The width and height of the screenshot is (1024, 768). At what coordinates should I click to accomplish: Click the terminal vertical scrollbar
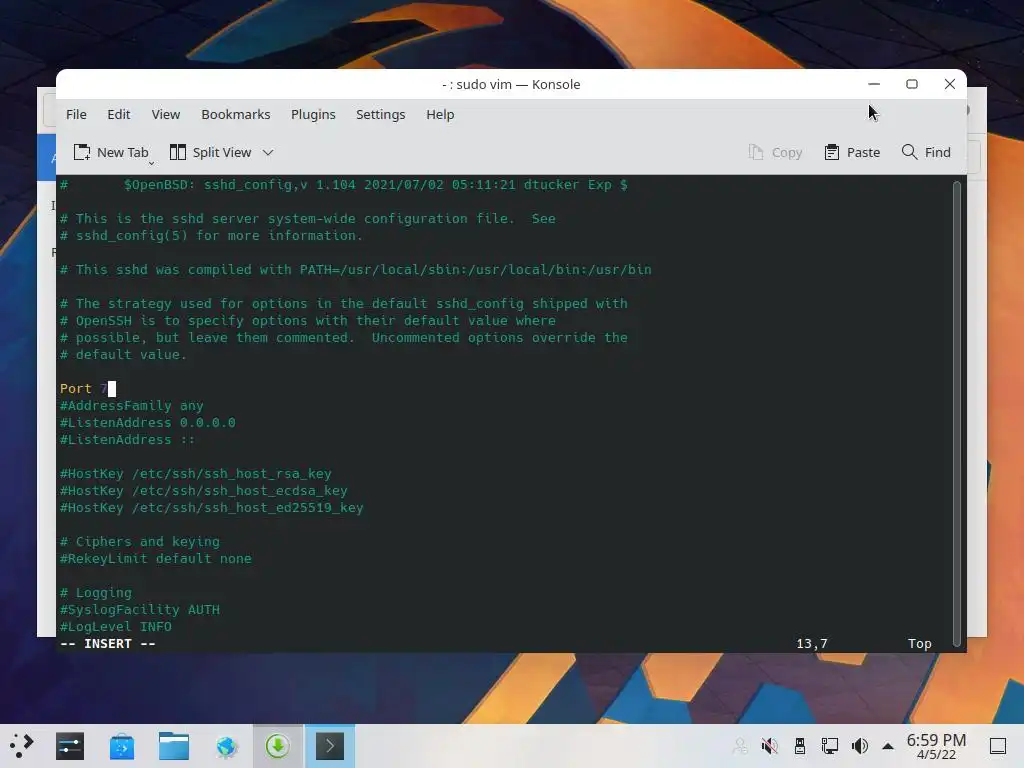pyautogui.click(x=957, y=413)
